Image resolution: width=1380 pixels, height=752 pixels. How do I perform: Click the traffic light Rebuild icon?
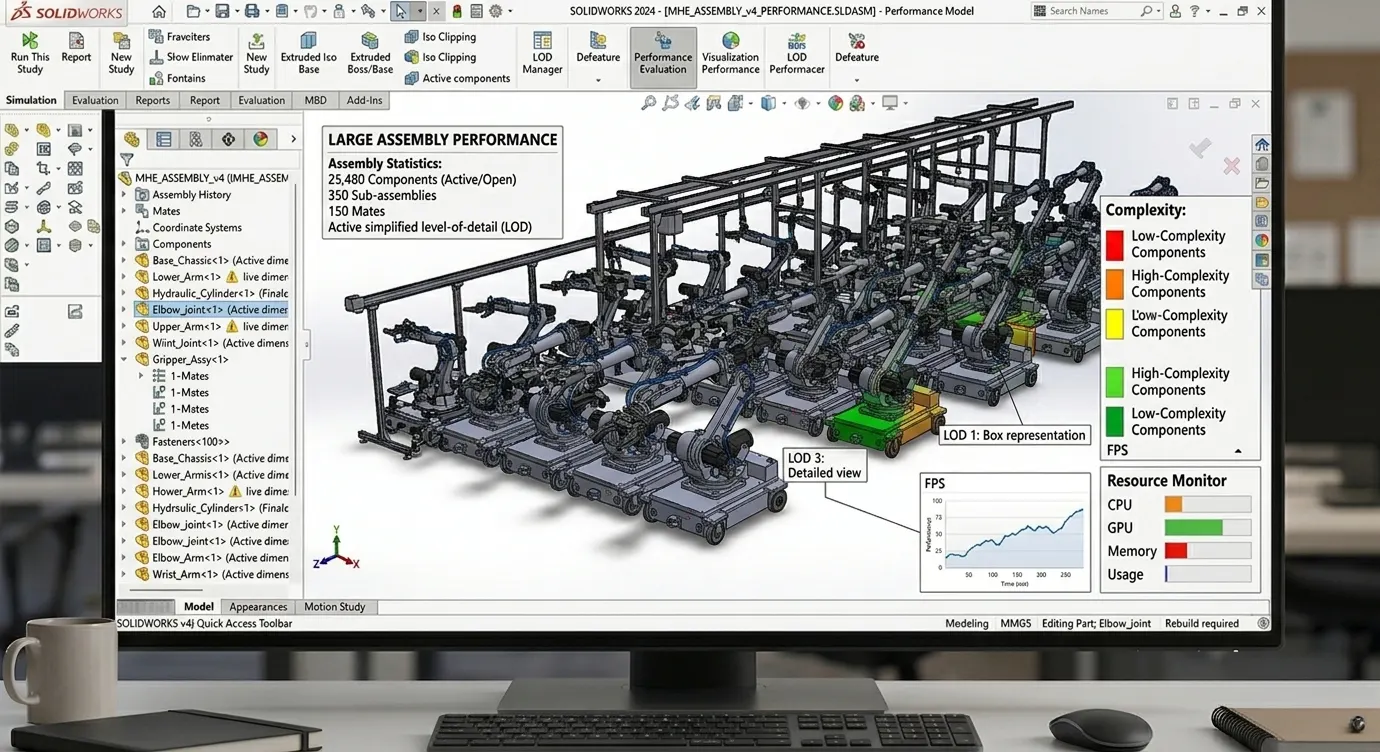point(457,12)
